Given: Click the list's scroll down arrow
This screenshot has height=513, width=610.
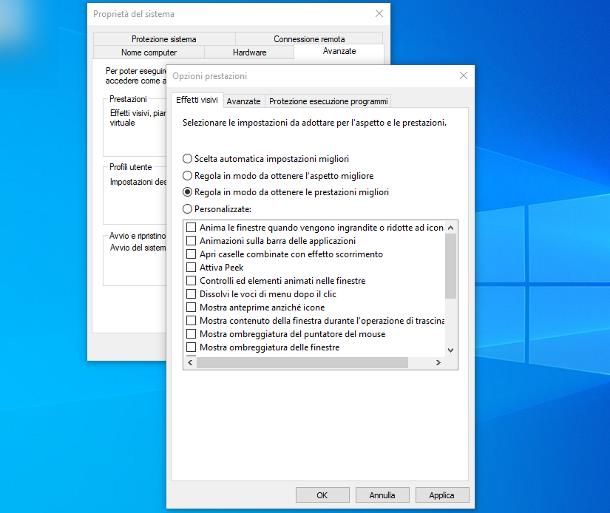Looking at the screenshot, I should click(x=450, y=350).
